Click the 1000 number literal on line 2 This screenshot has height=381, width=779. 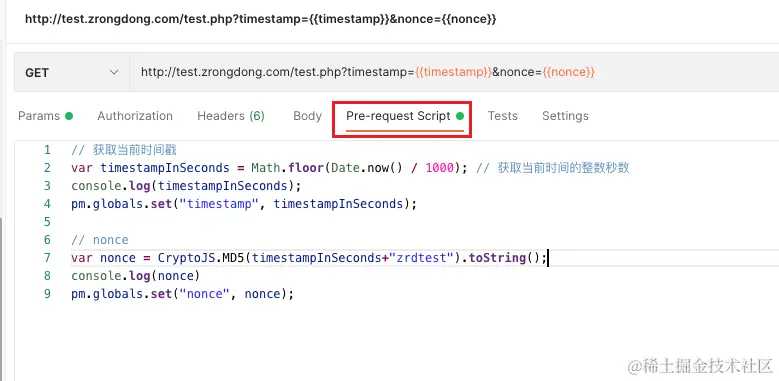pyautogui.click(x=439, y=168)
